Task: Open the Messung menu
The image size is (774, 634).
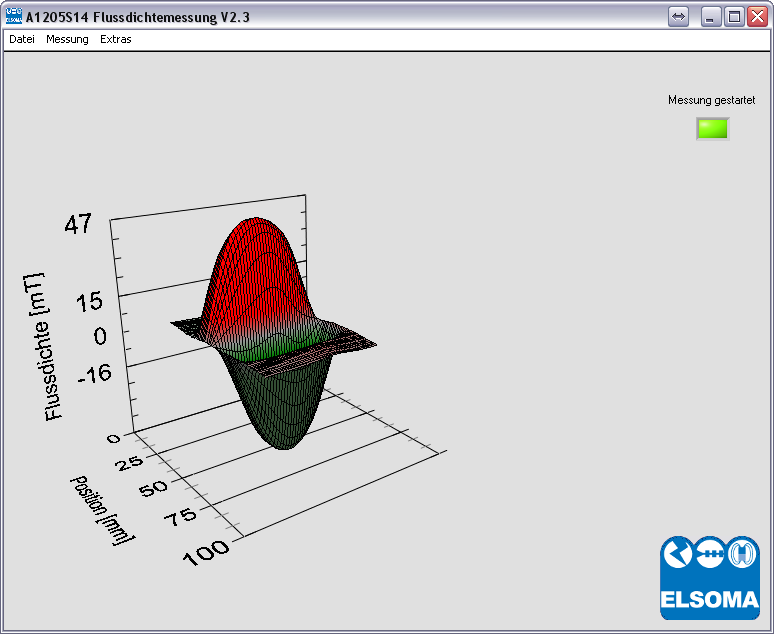Action: 67,40
